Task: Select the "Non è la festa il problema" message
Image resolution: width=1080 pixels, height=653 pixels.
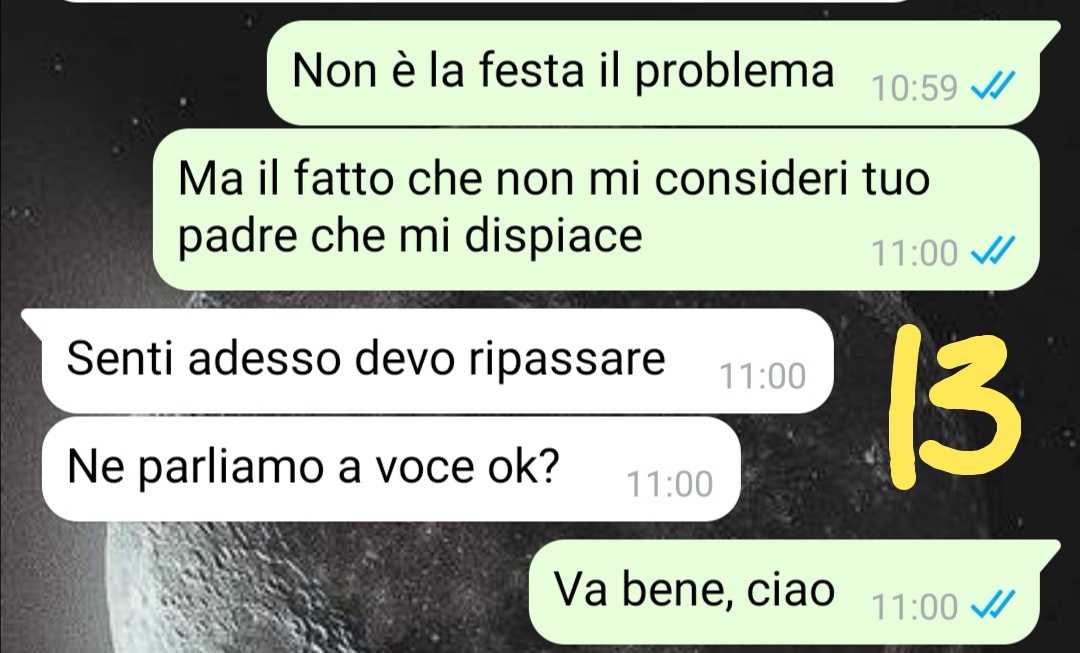Action: 653,73
